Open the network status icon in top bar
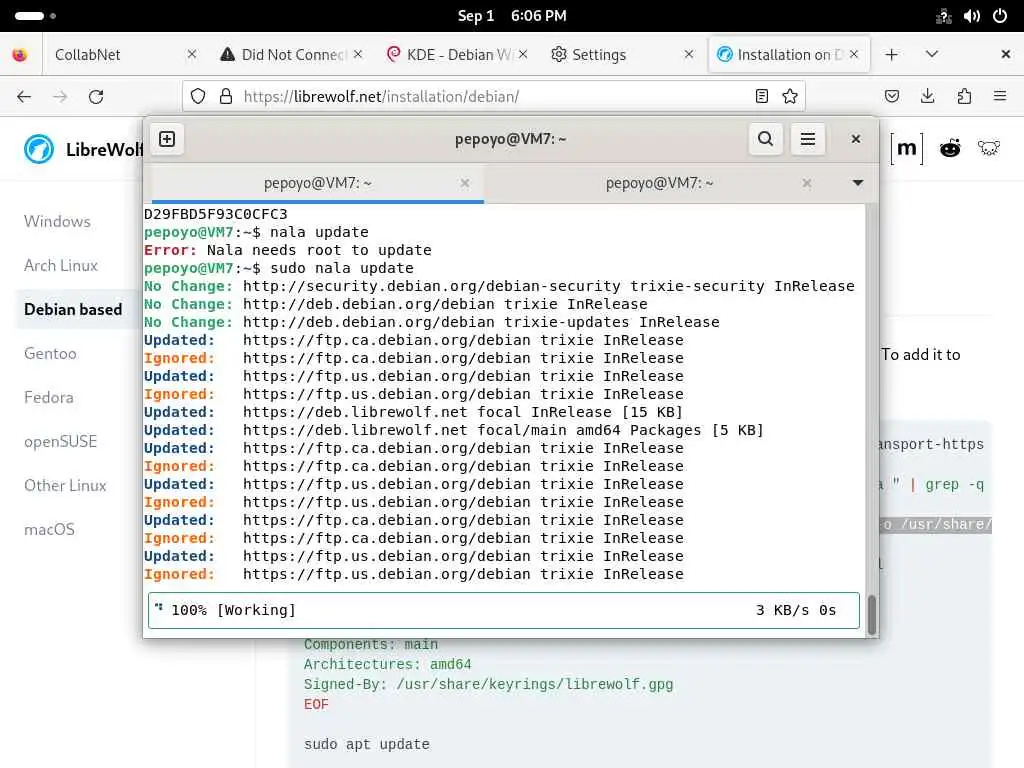Image resolution: width=1024 pixels, height=768 pixels. pos(944,16)
